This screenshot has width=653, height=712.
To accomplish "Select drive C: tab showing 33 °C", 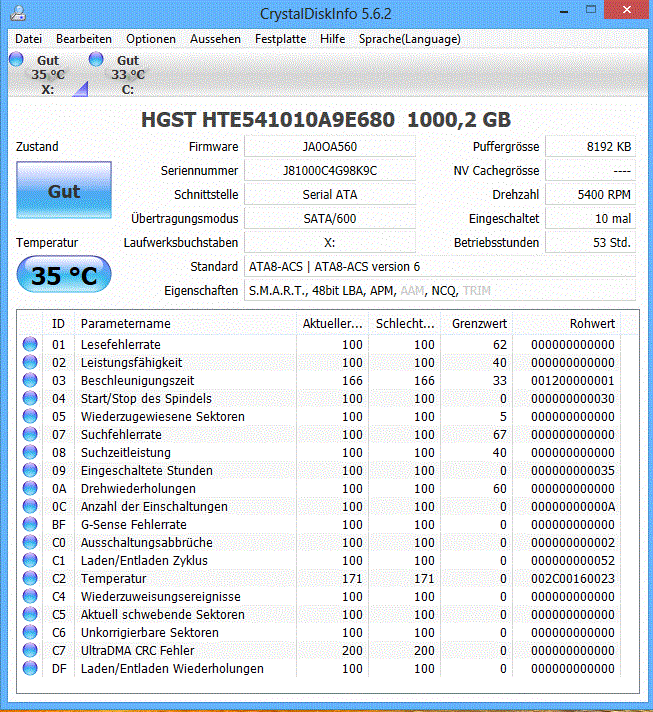I will [x=128, y=74].
